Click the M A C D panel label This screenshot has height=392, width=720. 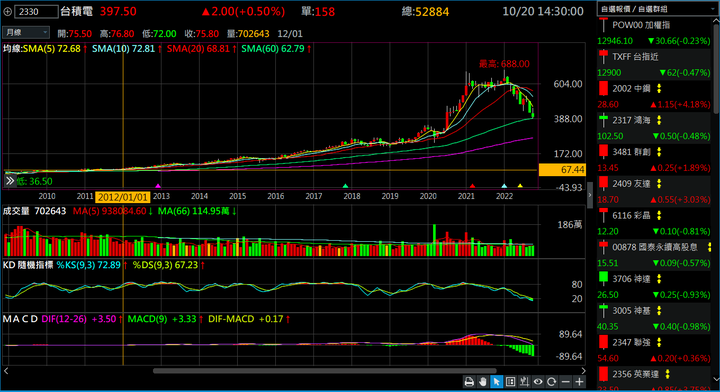click(20, 319)
